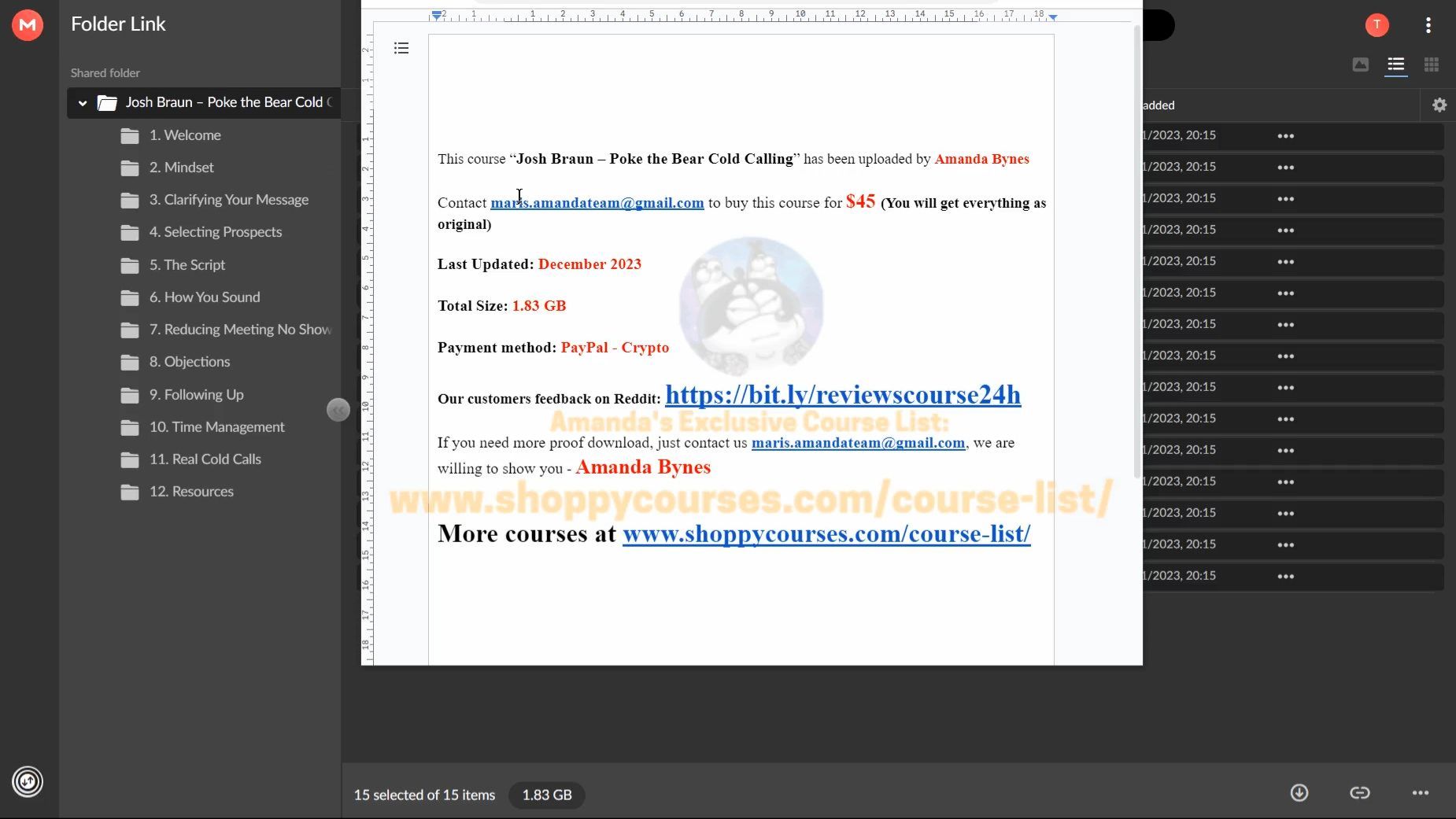Select Josh Braun – Poke the Bear folder
The height and width of the screenshot is (819, 1456).
(x=205, y=103)
